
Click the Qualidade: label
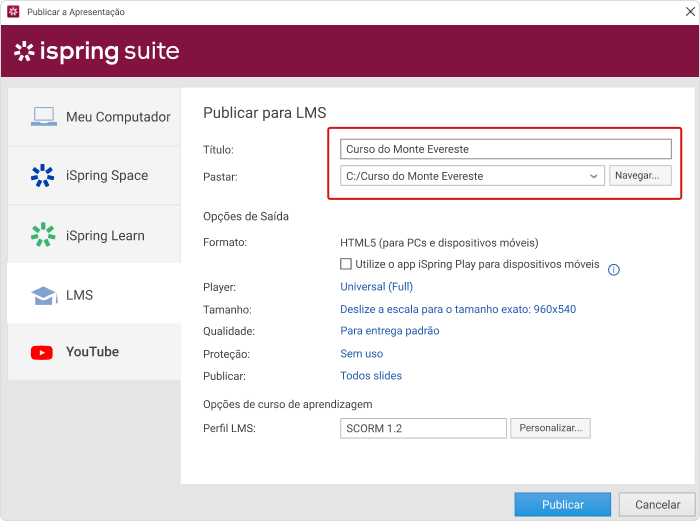tap(229, 331)
